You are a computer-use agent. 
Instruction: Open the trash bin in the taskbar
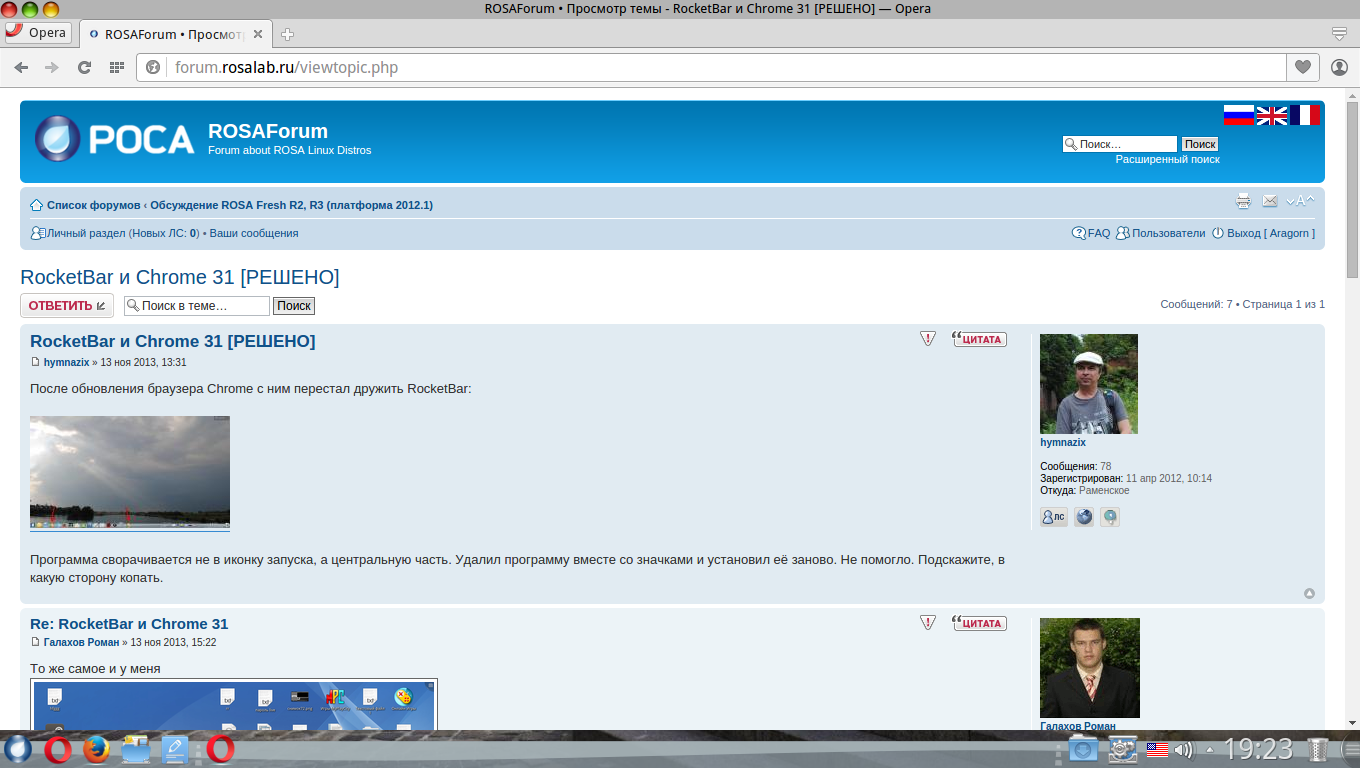pos(1319,749)
